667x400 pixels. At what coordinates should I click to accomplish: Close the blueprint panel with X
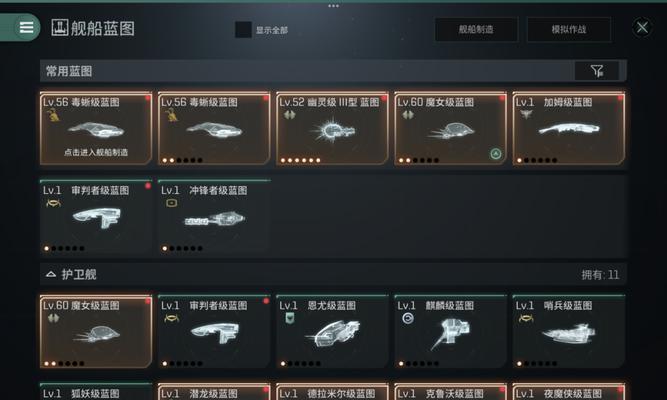[x=642, y=28]
